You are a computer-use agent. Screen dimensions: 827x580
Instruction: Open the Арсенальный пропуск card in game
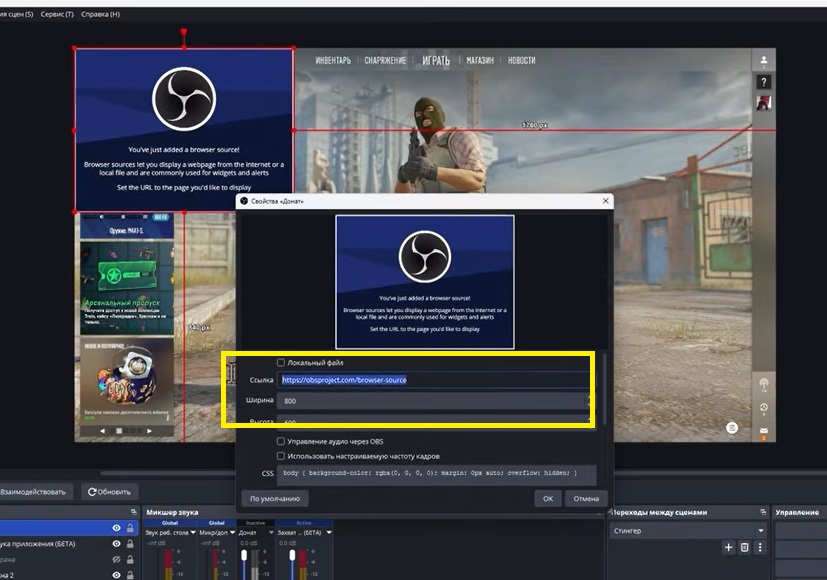[x=127, y=287]
